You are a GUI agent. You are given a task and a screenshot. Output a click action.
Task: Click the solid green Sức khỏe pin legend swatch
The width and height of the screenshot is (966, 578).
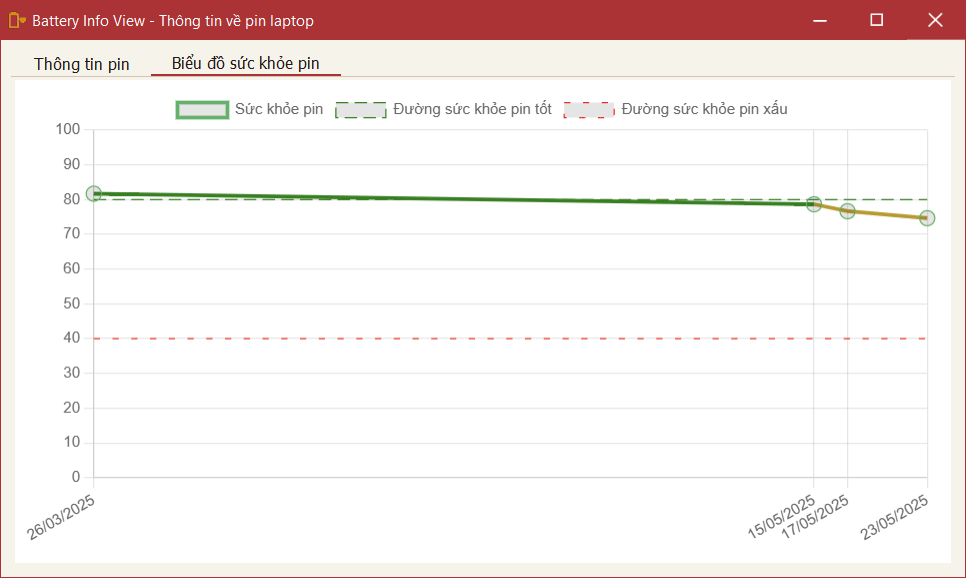click(202, 110)
